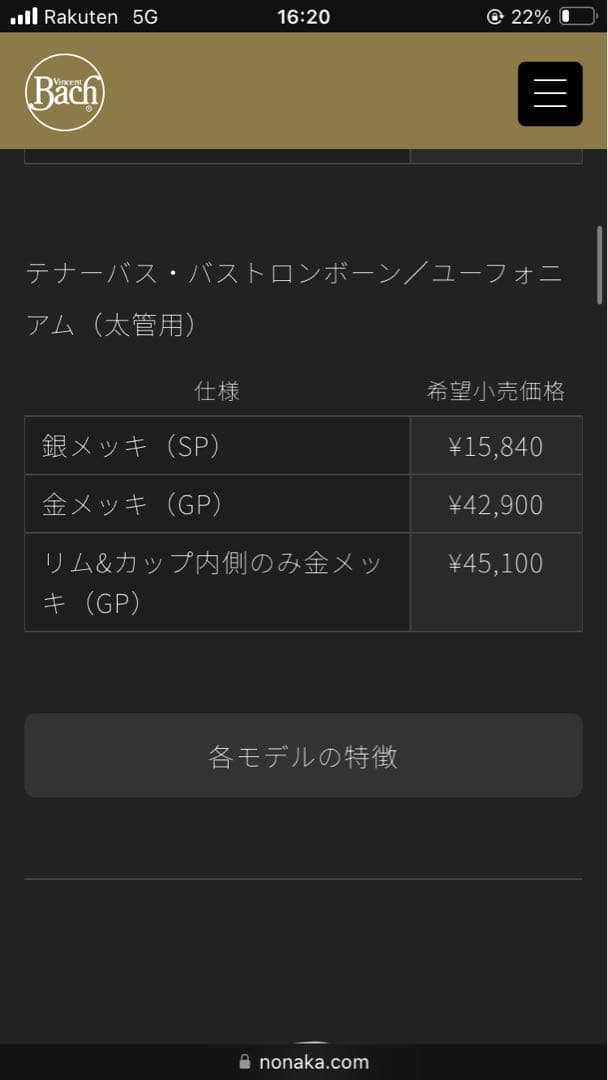Image resolution: width=608 pixels, height=1080 pixels.
Task: Click the Vincent Bach logo
Action: (x=64, y=91)
